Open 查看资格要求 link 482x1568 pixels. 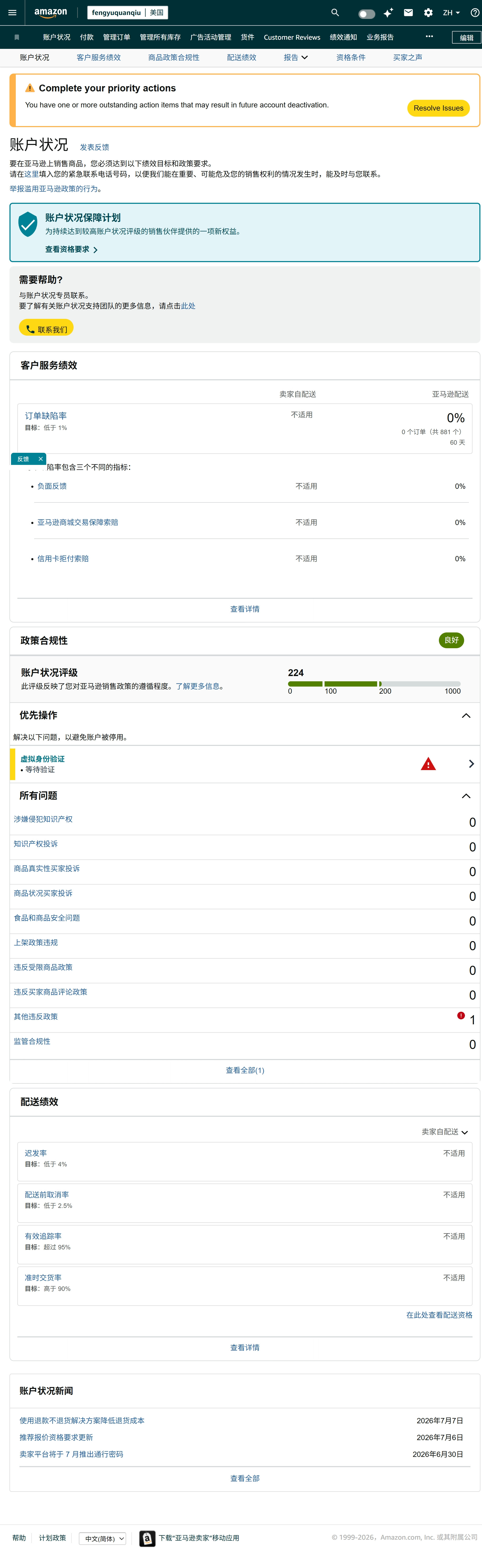(x=71, y=250)
